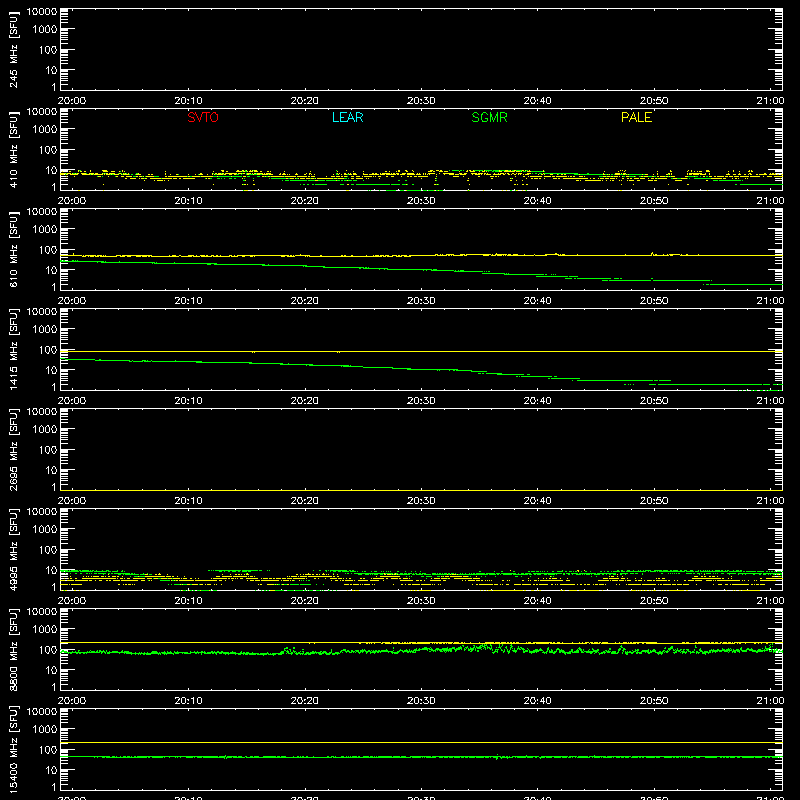
Task: Click 20:00 tick under the 2695 MHz plot
Action: tap(72, 501)
